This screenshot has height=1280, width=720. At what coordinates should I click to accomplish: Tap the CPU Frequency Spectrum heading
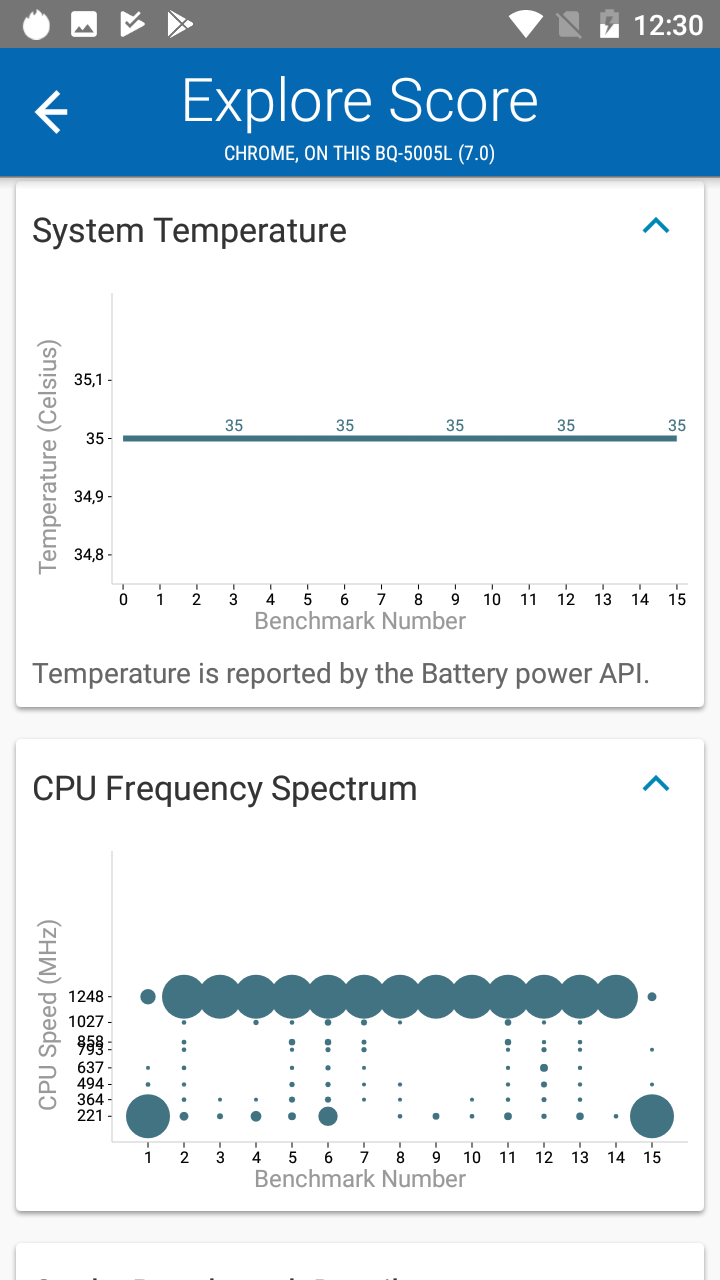(x=225, y=789)
